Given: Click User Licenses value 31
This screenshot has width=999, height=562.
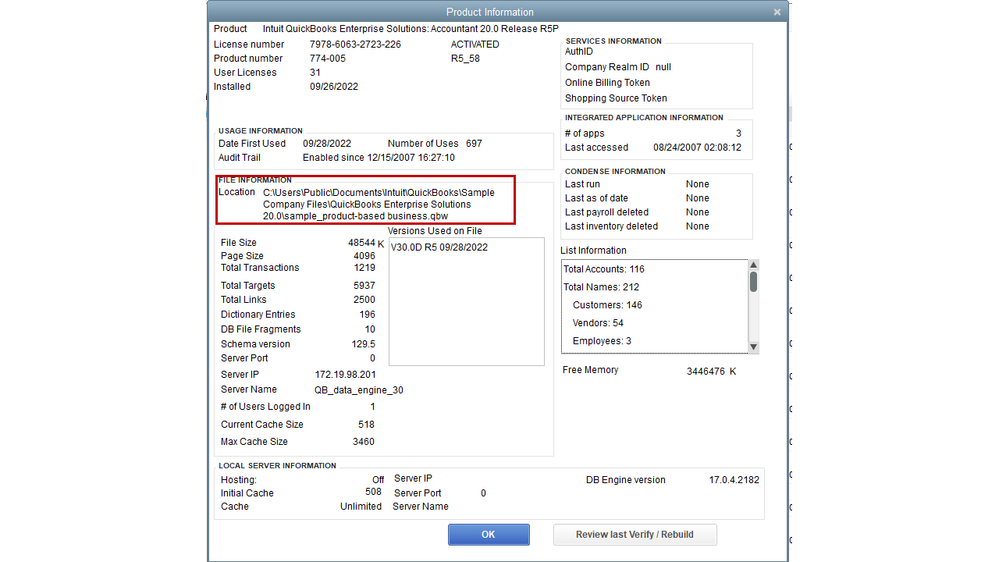Looking at the screenshot, I should pyautogui.click(x=315, y=73).
